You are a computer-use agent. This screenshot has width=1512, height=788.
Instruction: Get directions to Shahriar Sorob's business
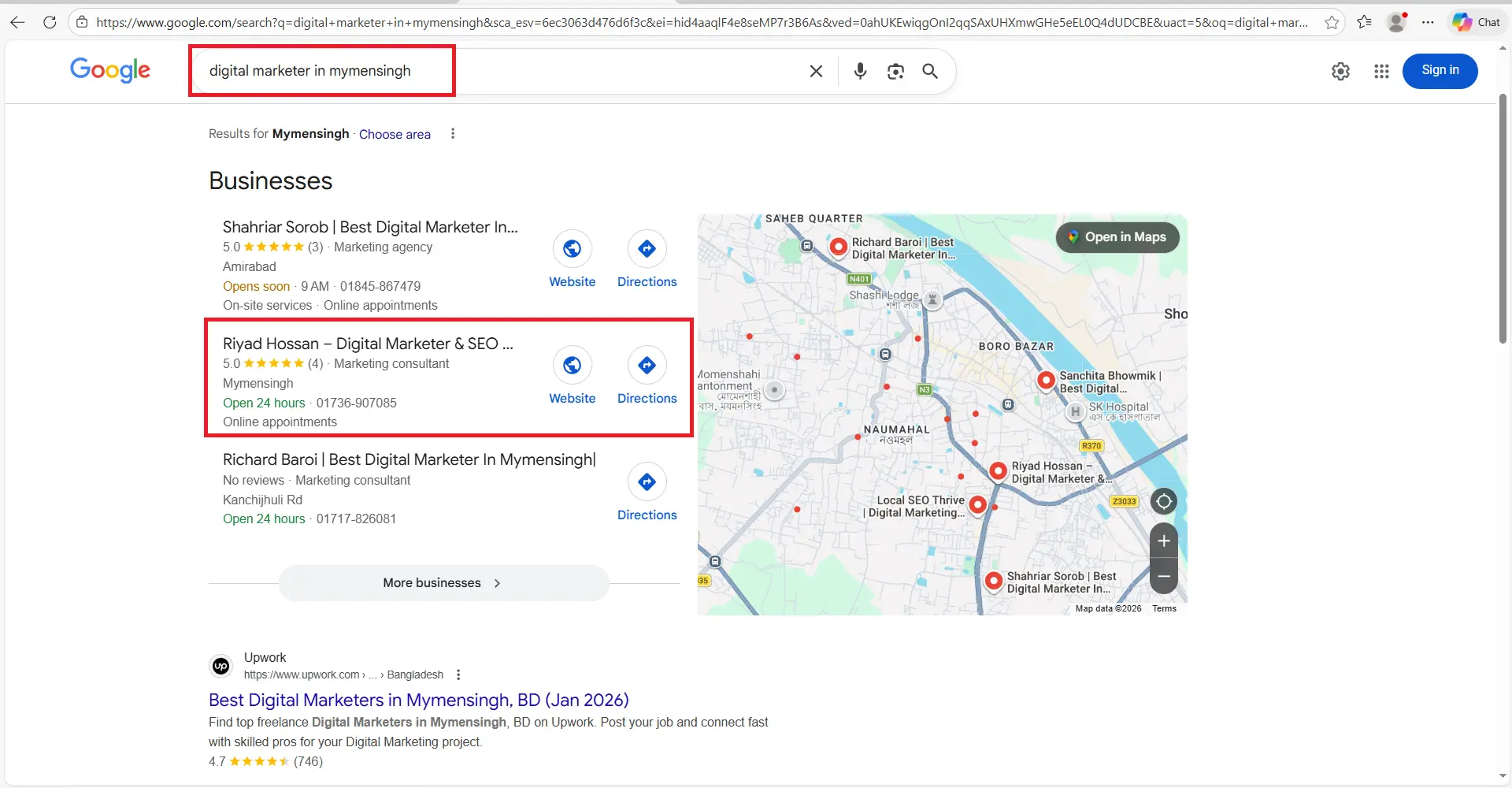pos(646,249)
